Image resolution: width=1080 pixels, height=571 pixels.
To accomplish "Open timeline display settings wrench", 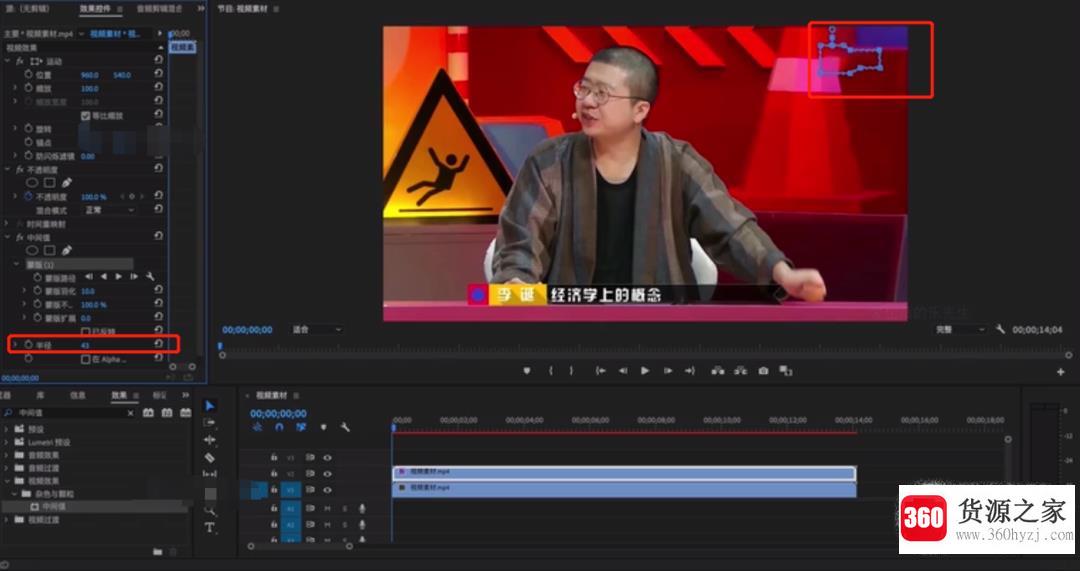I will (x=345, y=427).
